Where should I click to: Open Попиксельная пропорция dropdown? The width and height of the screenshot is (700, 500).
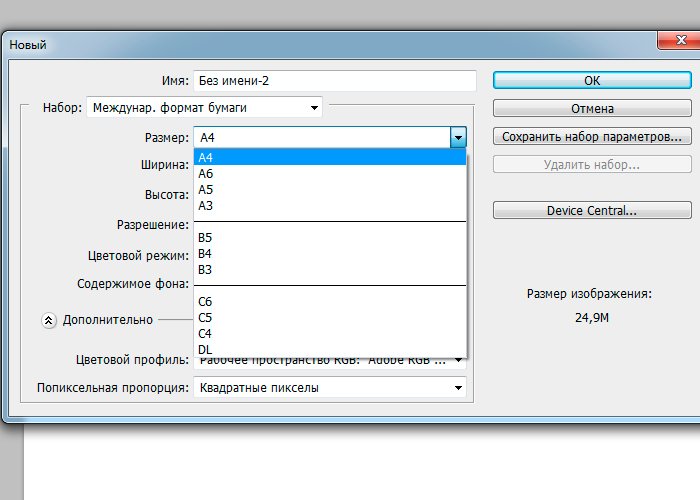pos(330,387)
